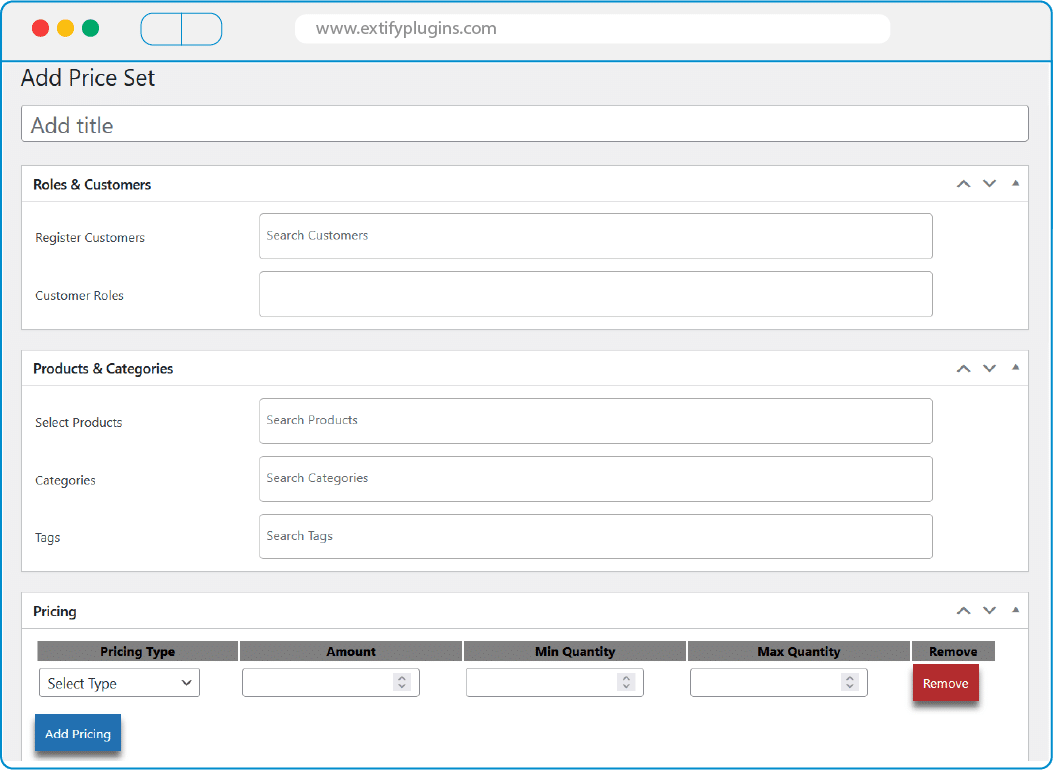Move Roles & Customers panel down

coord(989,184)
